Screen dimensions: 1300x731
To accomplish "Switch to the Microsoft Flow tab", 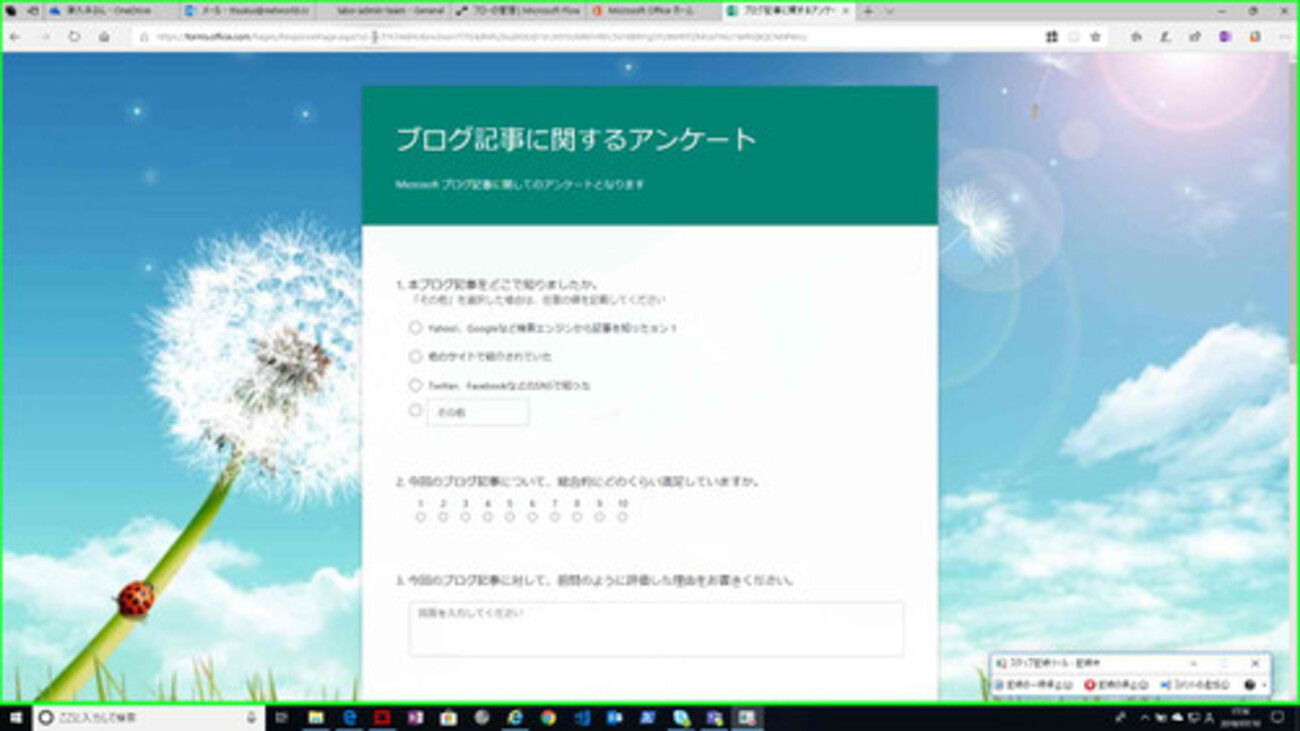I will 518,11.
